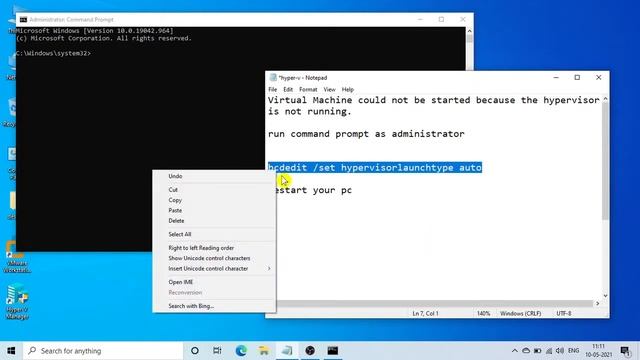This screenshot has height=360, width=640.
Task: Open the notification center icon
Action: pos(625,351)
